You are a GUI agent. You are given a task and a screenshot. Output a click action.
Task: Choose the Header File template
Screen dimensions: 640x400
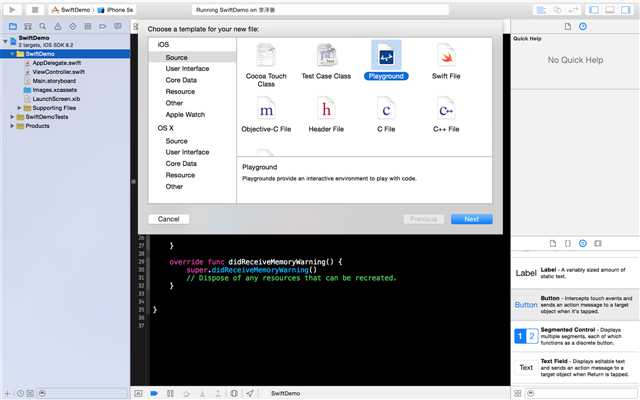[326, 114]
